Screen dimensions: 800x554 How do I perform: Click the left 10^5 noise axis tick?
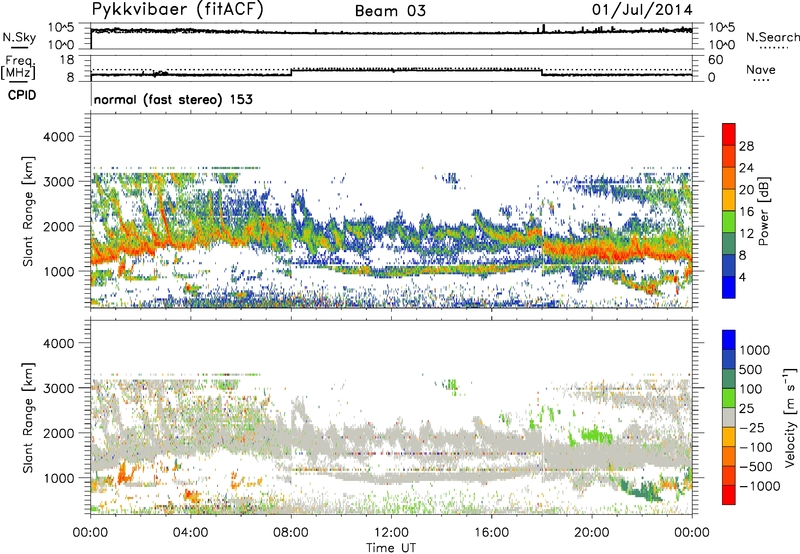61,28
